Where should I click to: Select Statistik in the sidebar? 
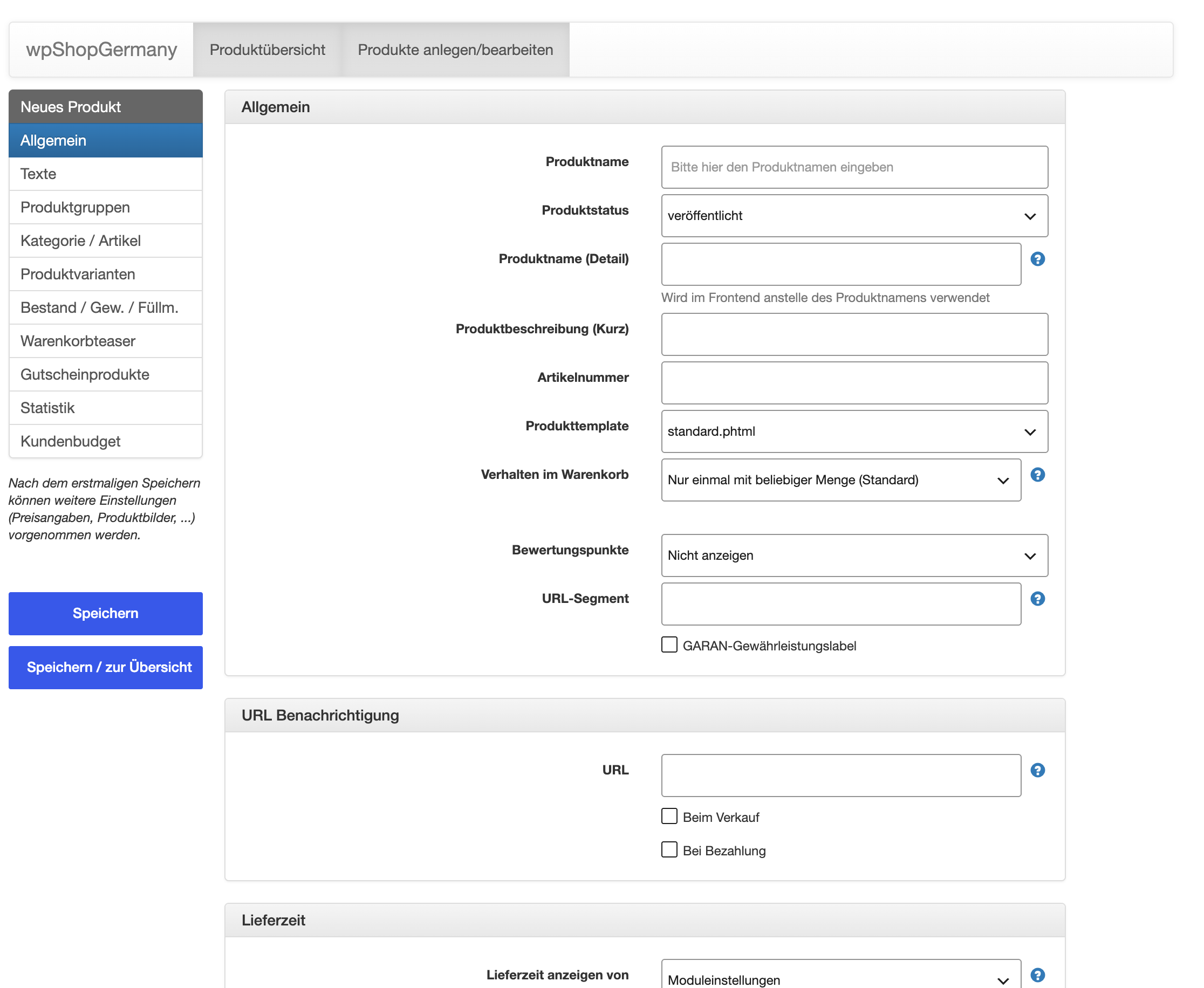(105, 408)
